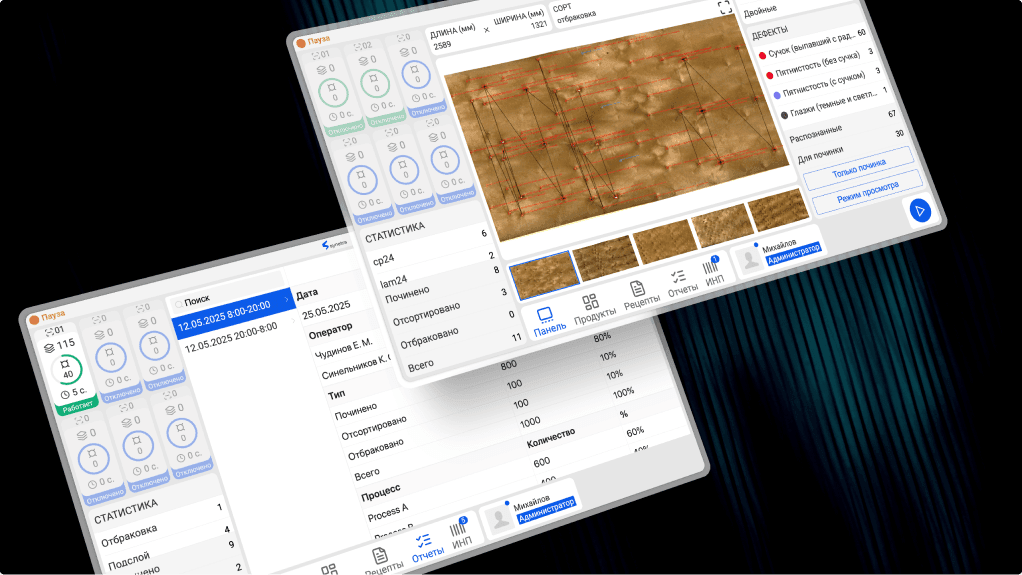Click the red dot beside Сучок defect

tap(763, 56)
